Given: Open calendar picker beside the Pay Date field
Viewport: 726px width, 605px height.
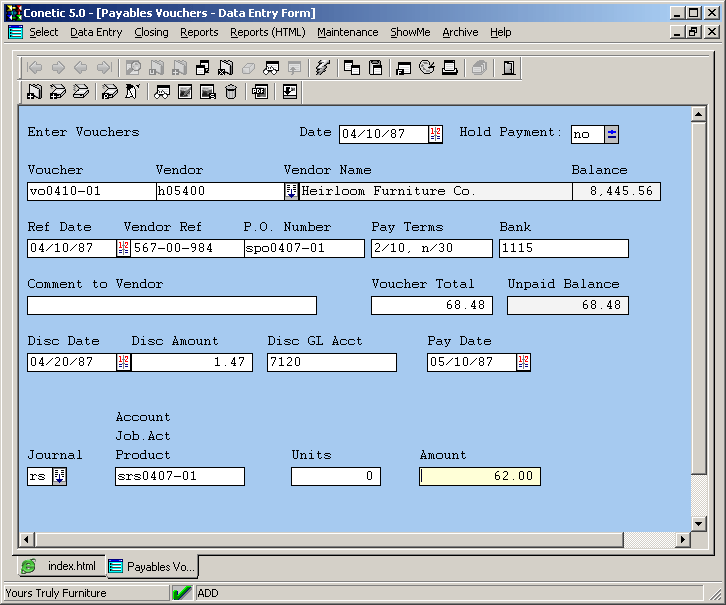Looking at the screenshot, I should click(523, 362).
